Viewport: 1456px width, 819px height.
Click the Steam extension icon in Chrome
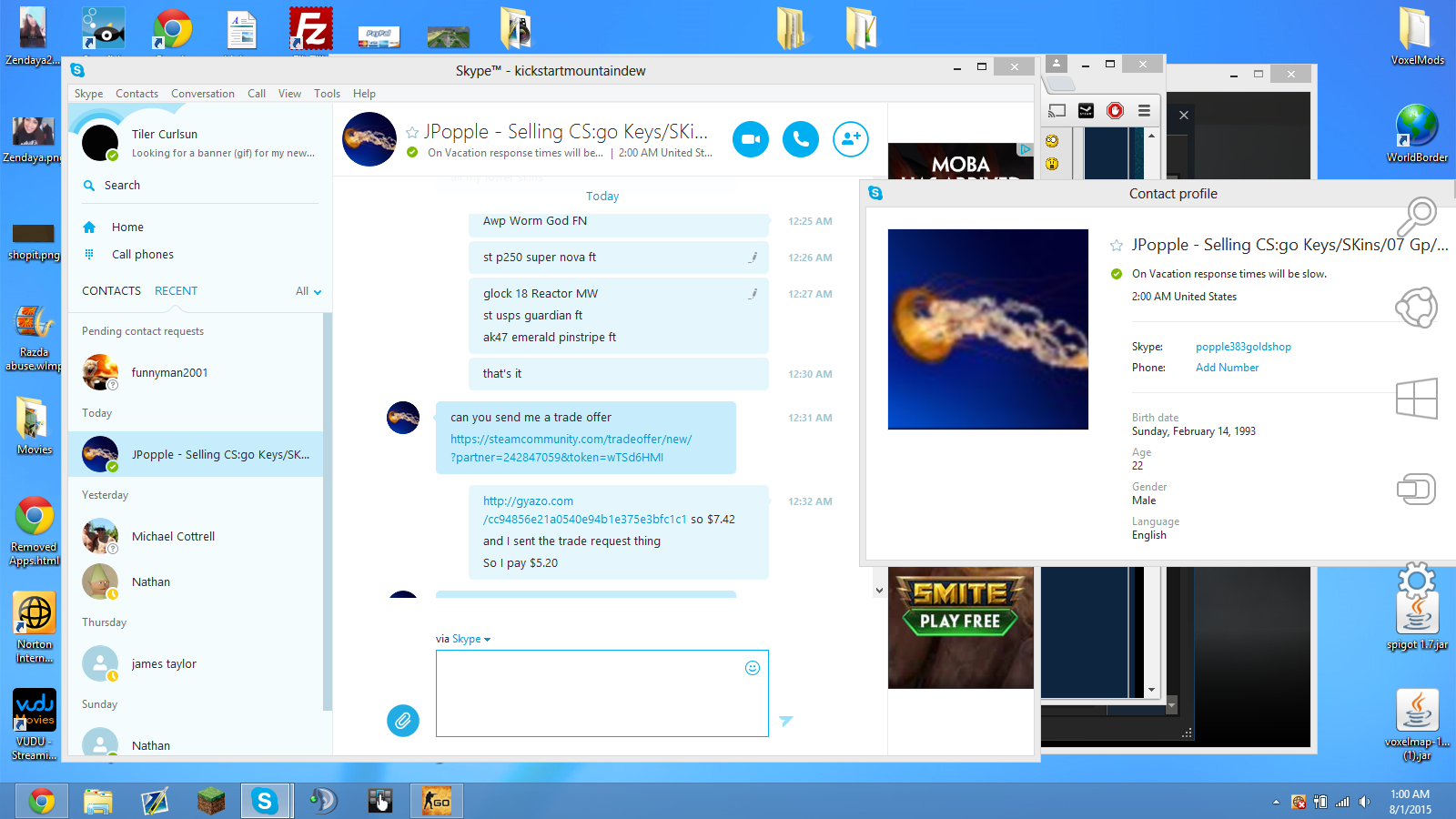1086,111
